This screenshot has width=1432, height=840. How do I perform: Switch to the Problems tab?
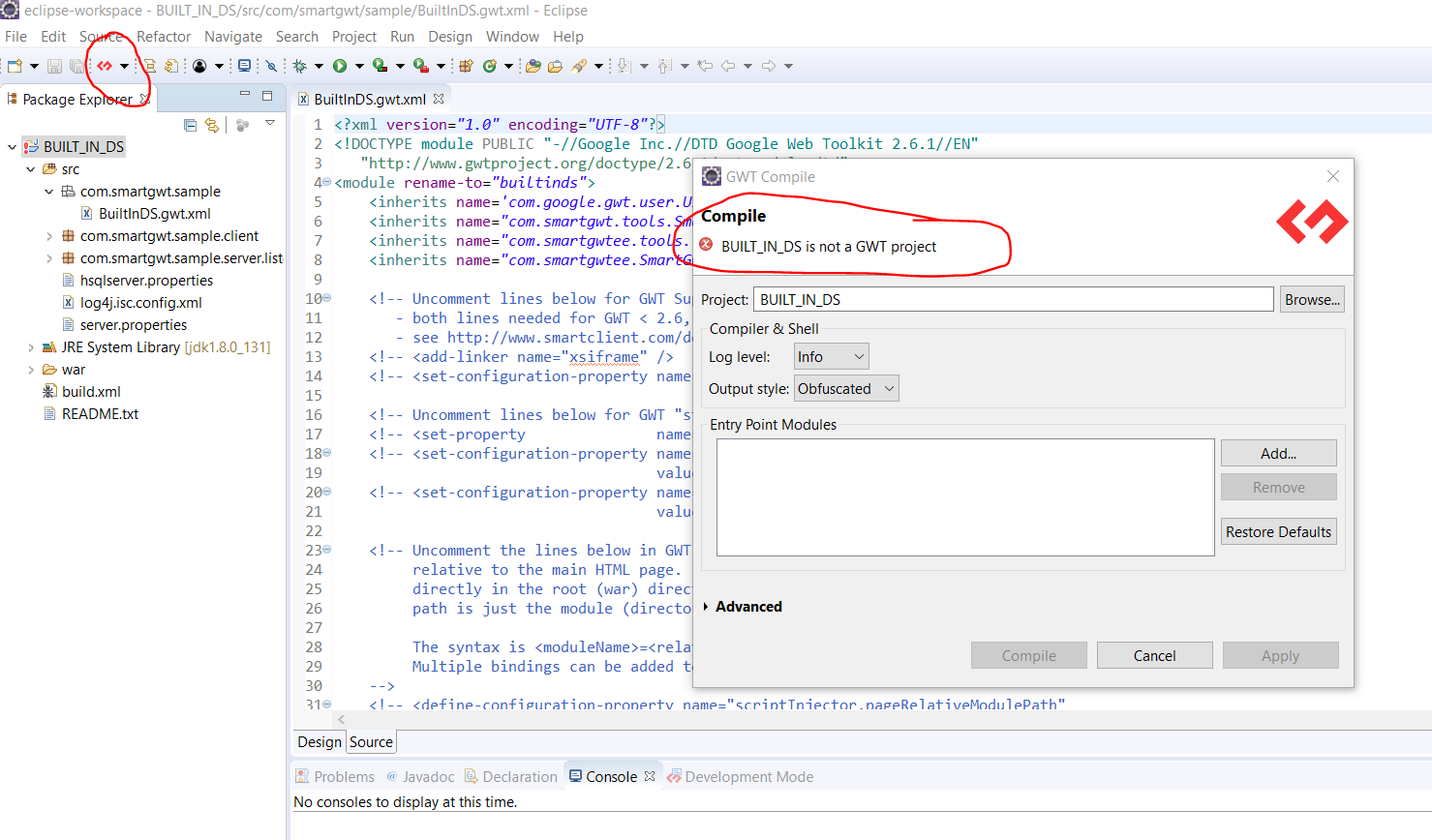[x=335, y=777]
